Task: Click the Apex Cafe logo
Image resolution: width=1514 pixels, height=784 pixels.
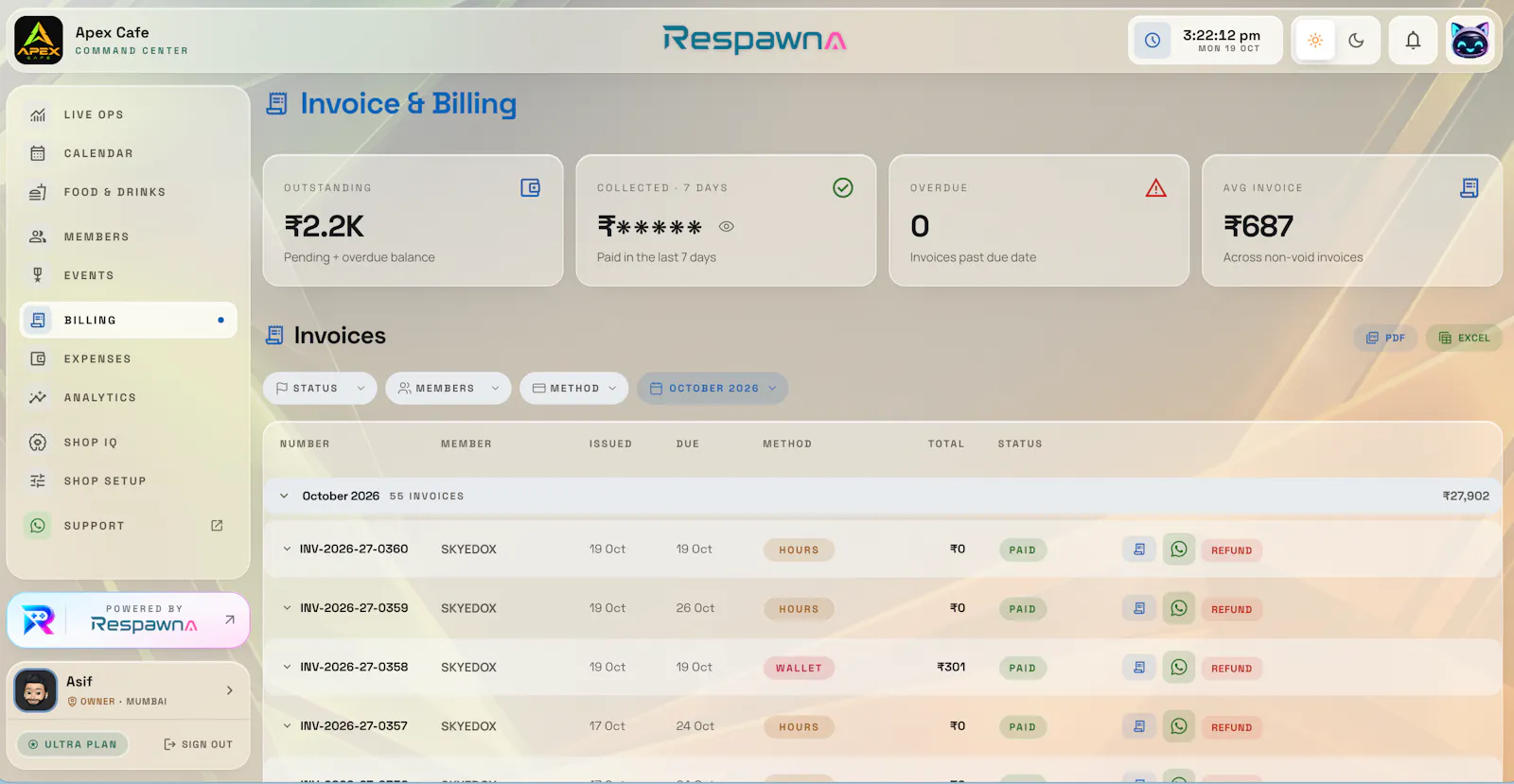Action: click(x=39, y=41)
